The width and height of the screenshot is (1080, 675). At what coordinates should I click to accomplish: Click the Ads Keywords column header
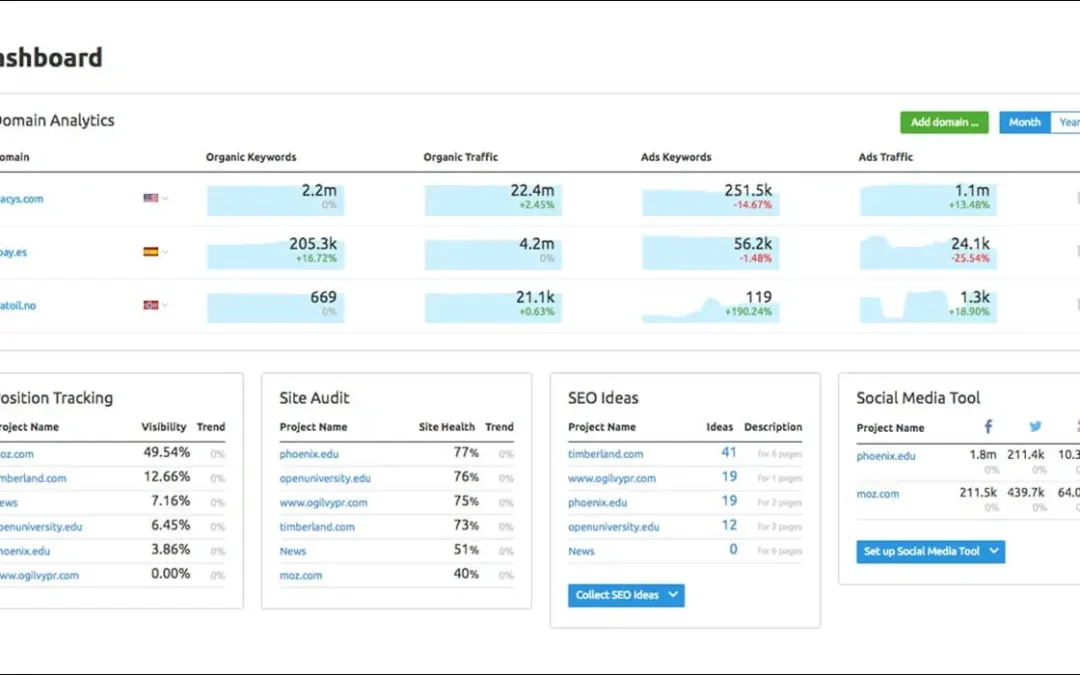676,157
